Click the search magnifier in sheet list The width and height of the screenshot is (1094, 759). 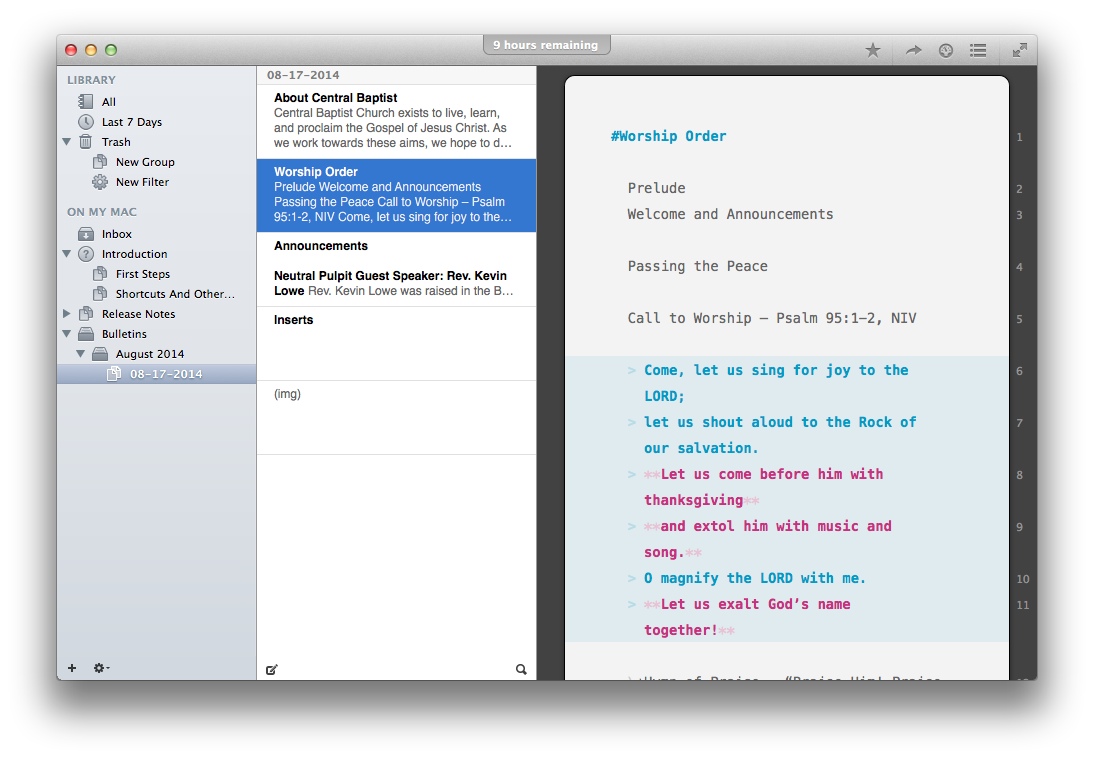coord(521,669)
